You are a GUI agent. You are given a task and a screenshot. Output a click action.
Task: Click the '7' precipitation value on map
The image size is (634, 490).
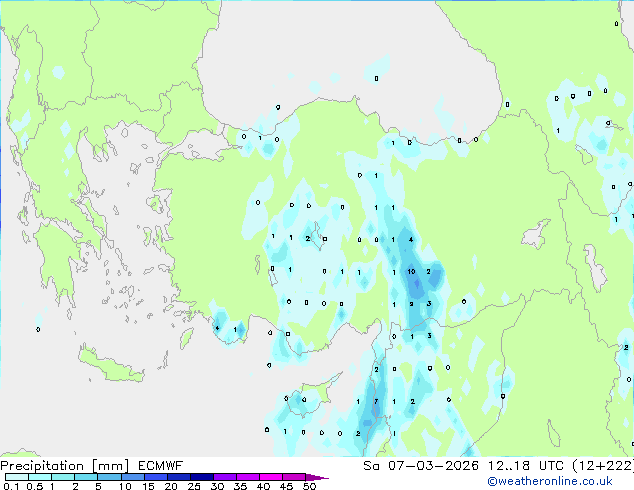pos(376,401)
